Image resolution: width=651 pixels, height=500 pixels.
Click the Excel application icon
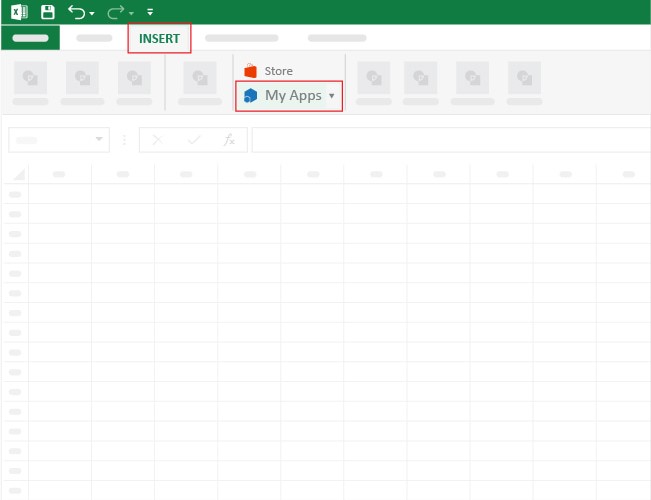(x=19, y=12)
